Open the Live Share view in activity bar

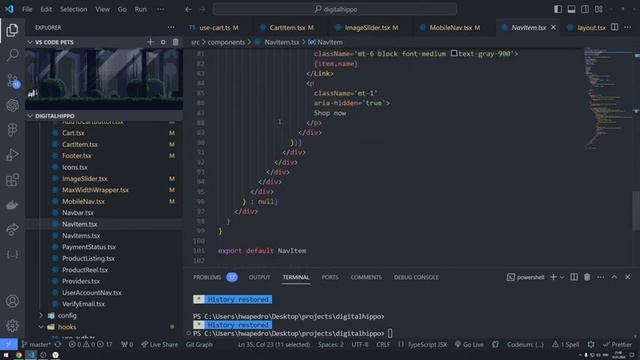click(12, 230)
